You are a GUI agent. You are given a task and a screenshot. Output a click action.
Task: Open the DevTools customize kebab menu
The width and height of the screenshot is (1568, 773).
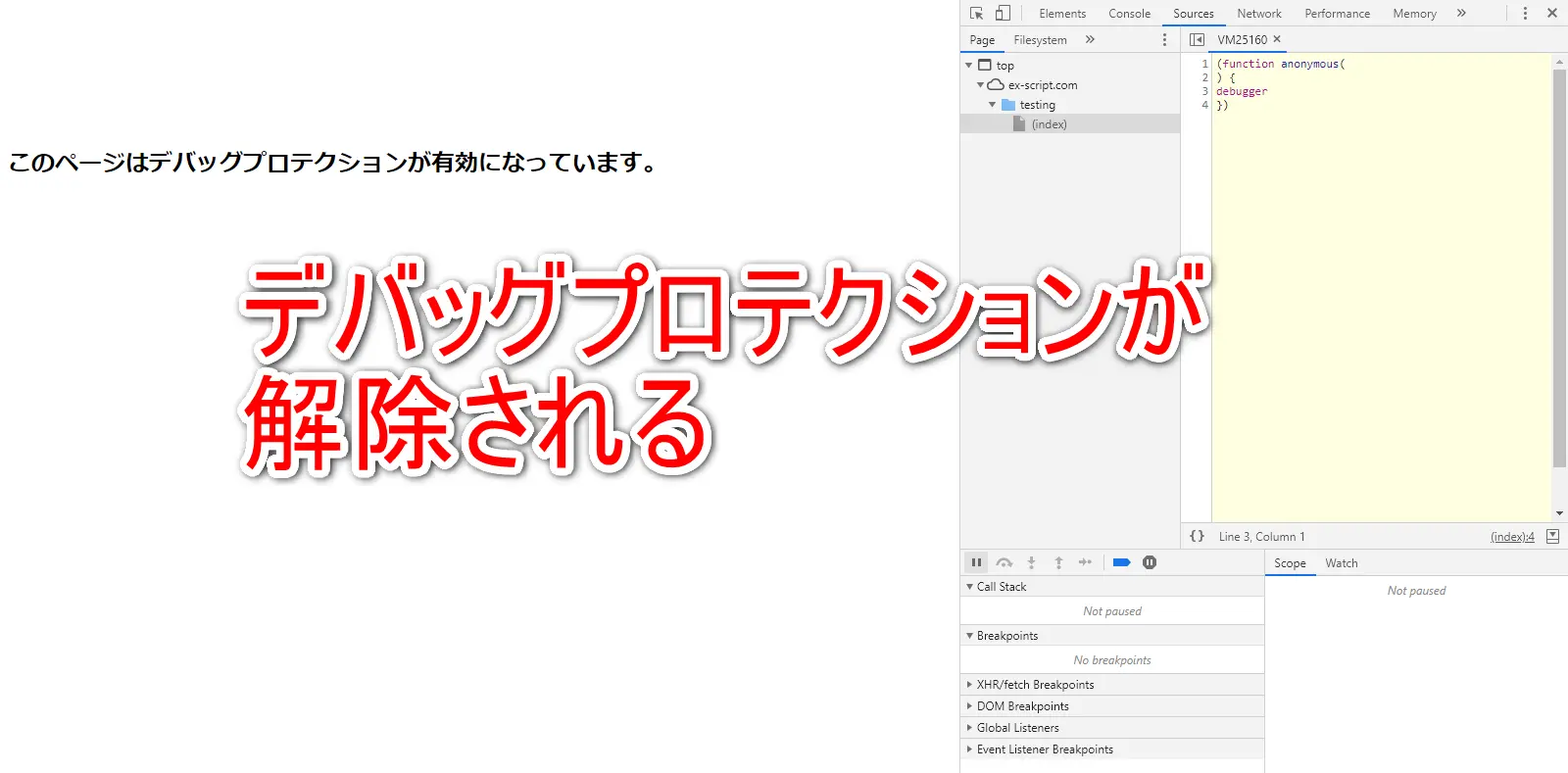click(1525, 13)
